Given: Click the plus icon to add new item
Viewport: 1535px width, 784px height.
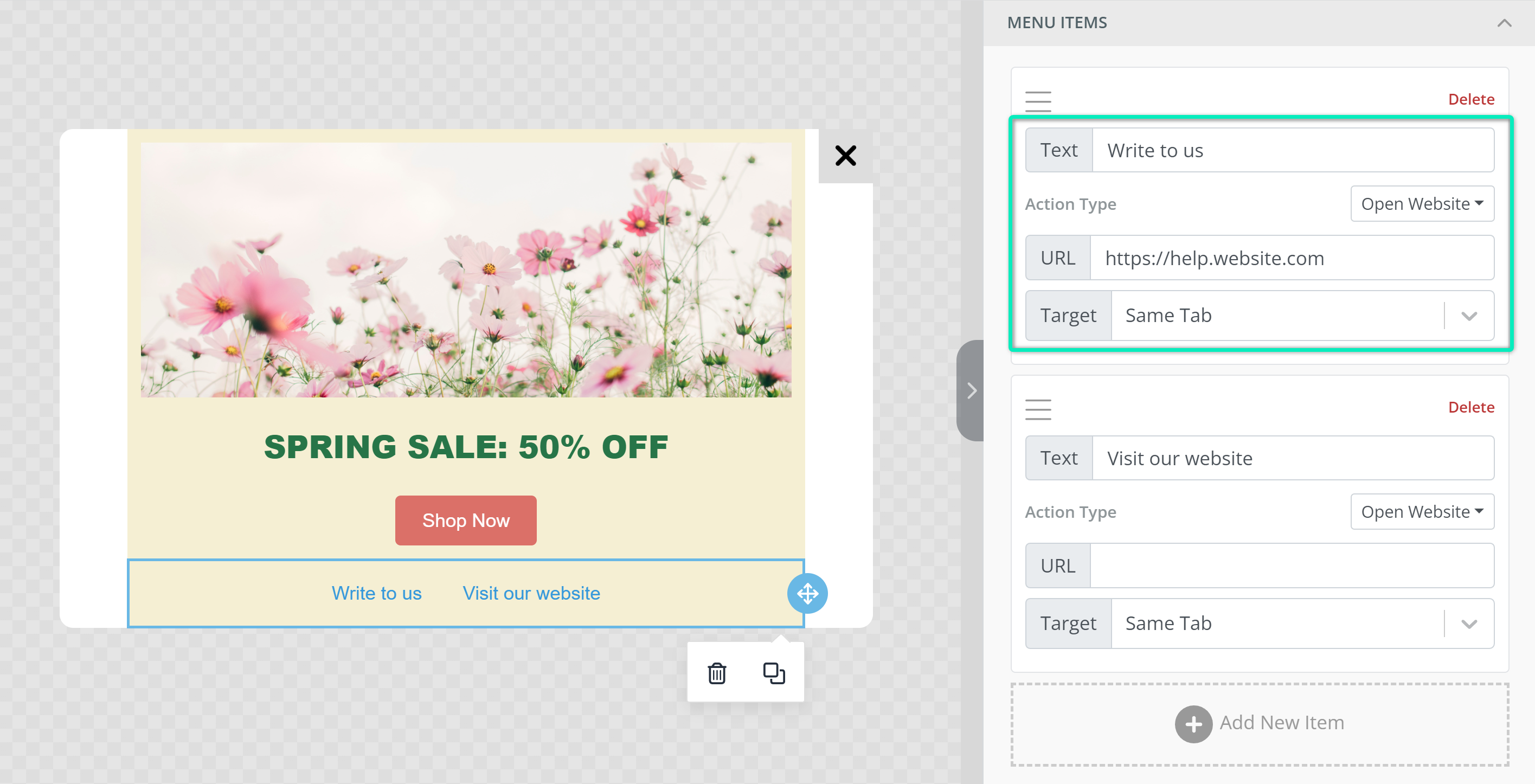Looking at the screenshot, I should tap(1193, 723).
